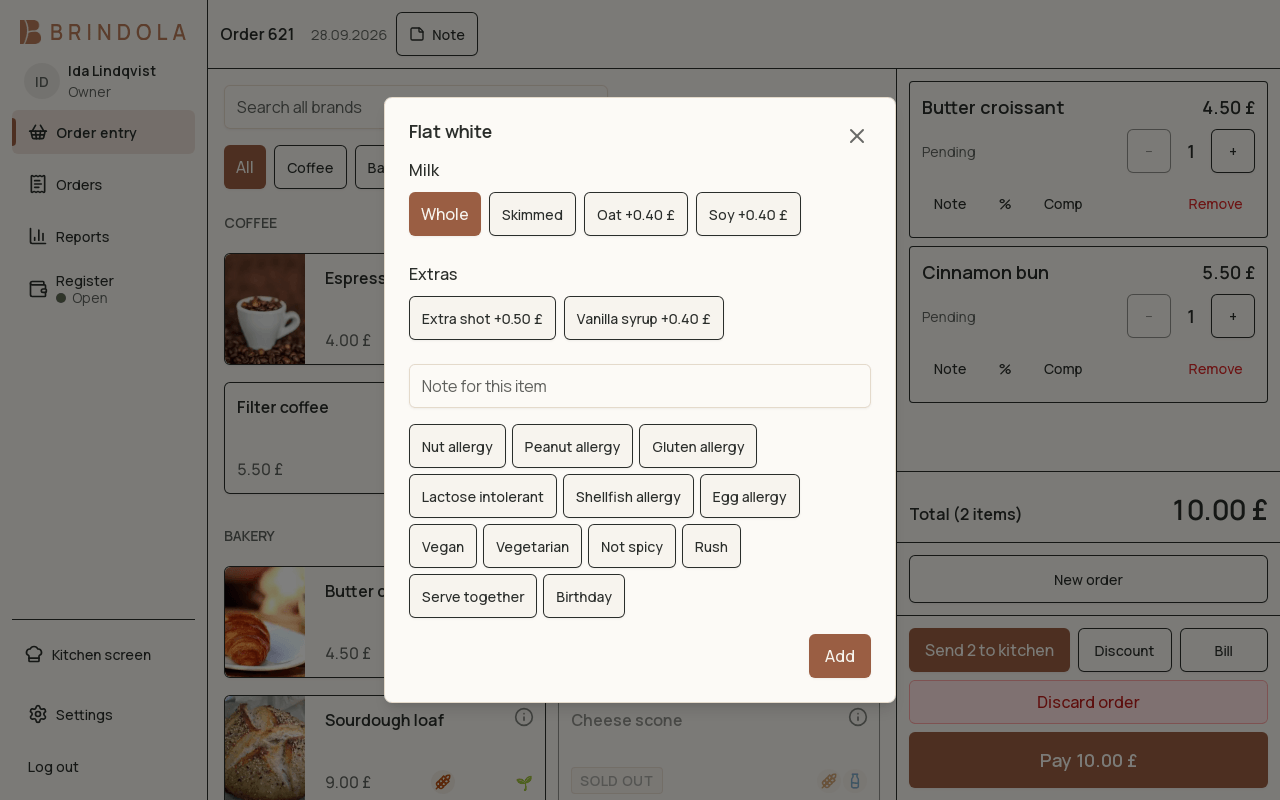Add the Flat white to order
This screenshot has width=1280, height=800.
tap(840, 656)
